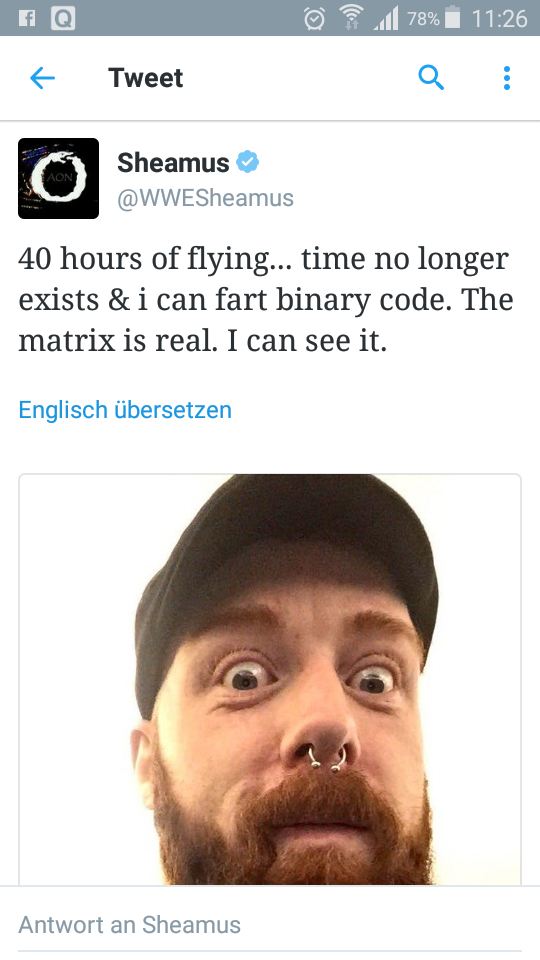Tap the Wi-Fi status icon
This screenshot has height=960, width=540.
[351, 19]
